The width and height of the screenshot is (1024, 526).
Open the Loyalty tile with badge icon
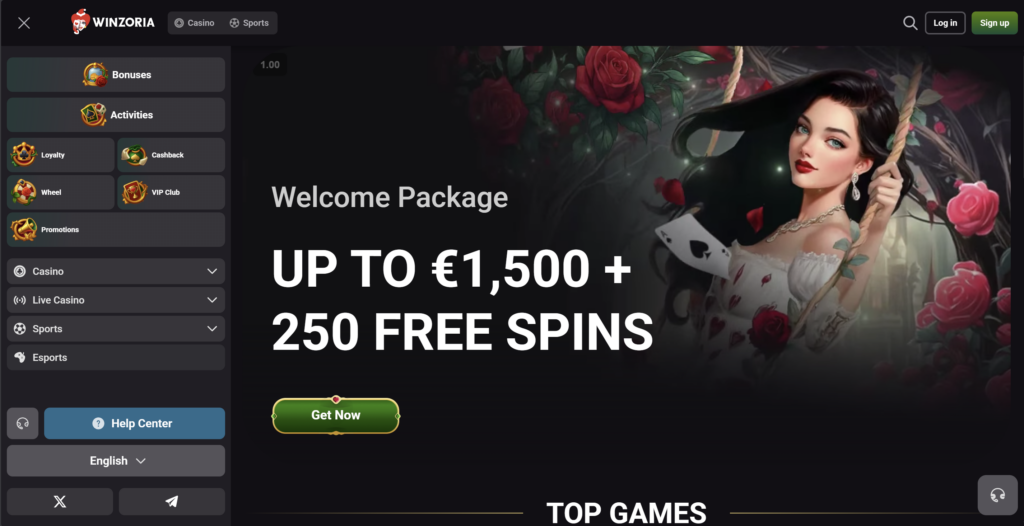(61, 155)
